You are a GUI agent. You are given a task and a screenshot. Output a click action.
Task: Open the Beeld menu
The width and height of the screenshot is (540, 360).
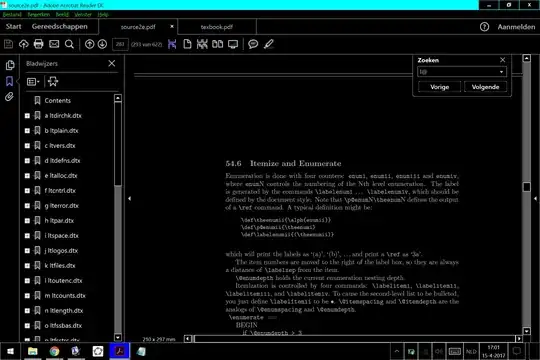tap(62, 14)
